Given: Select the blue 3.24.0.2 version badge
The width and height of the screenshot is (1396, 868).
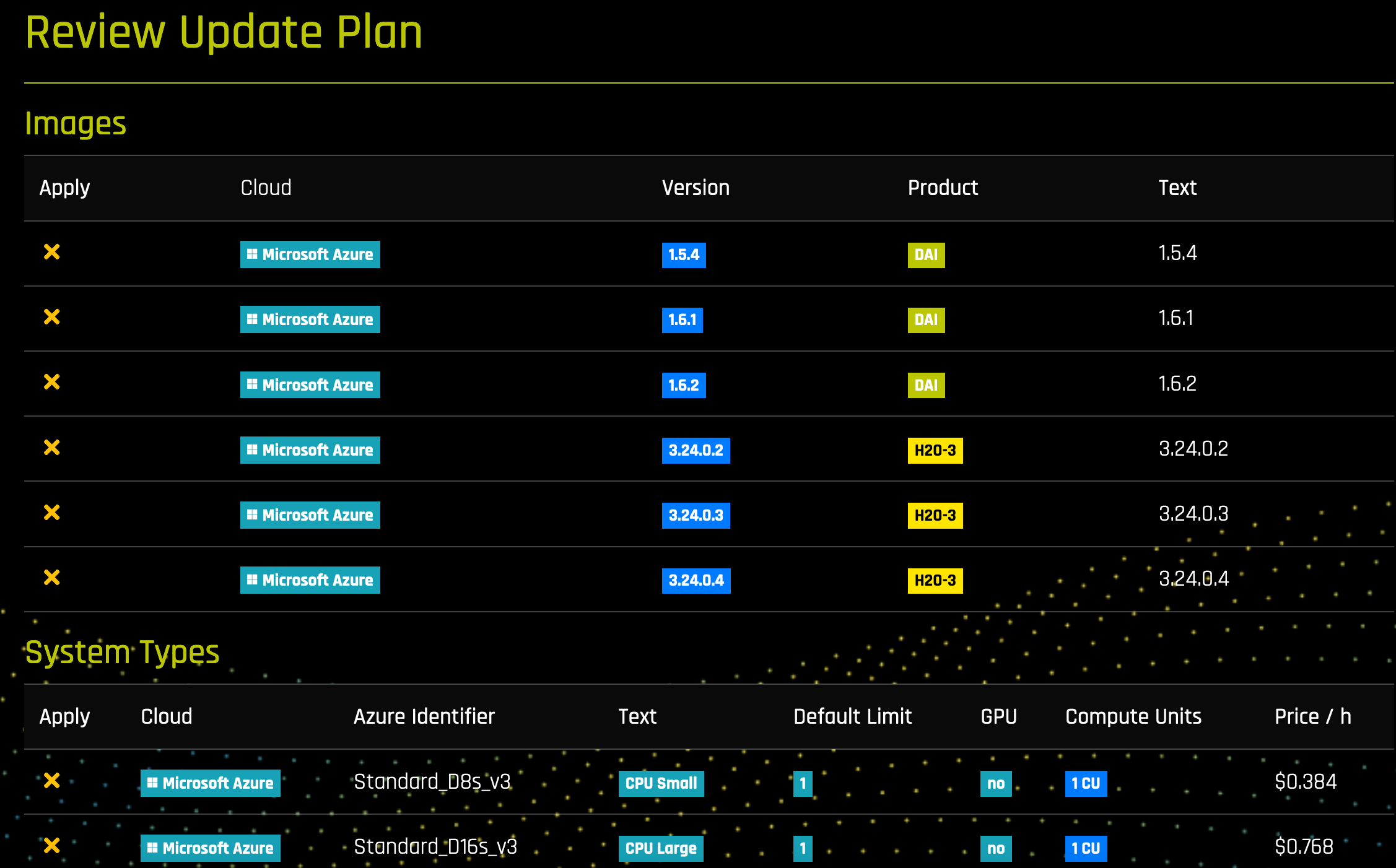Looking at the screenshot, I should (x=696, y=450).
